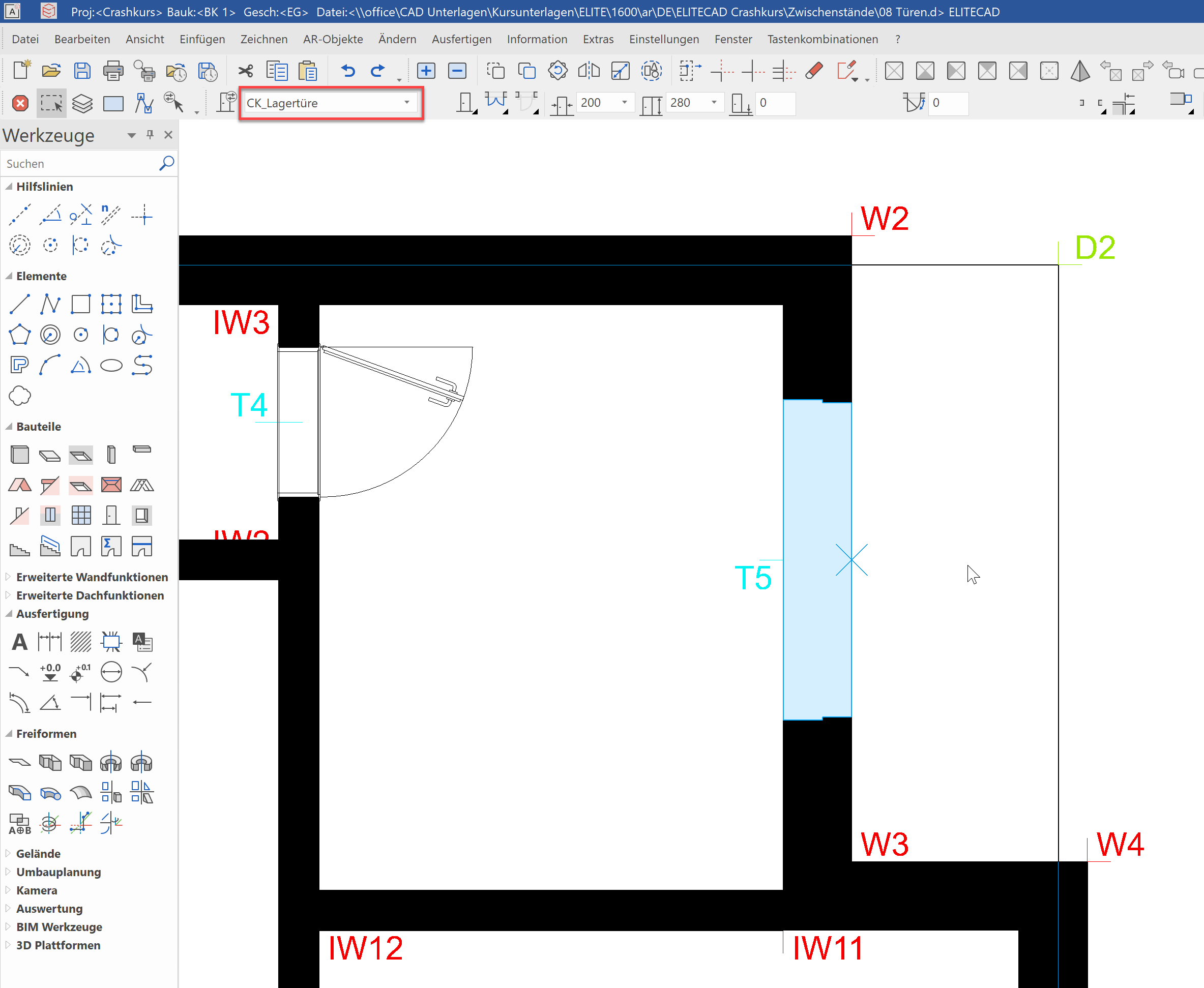Screen dimensions: 1204x988
Task: Select the line element tool
Action: click(20, 304)
